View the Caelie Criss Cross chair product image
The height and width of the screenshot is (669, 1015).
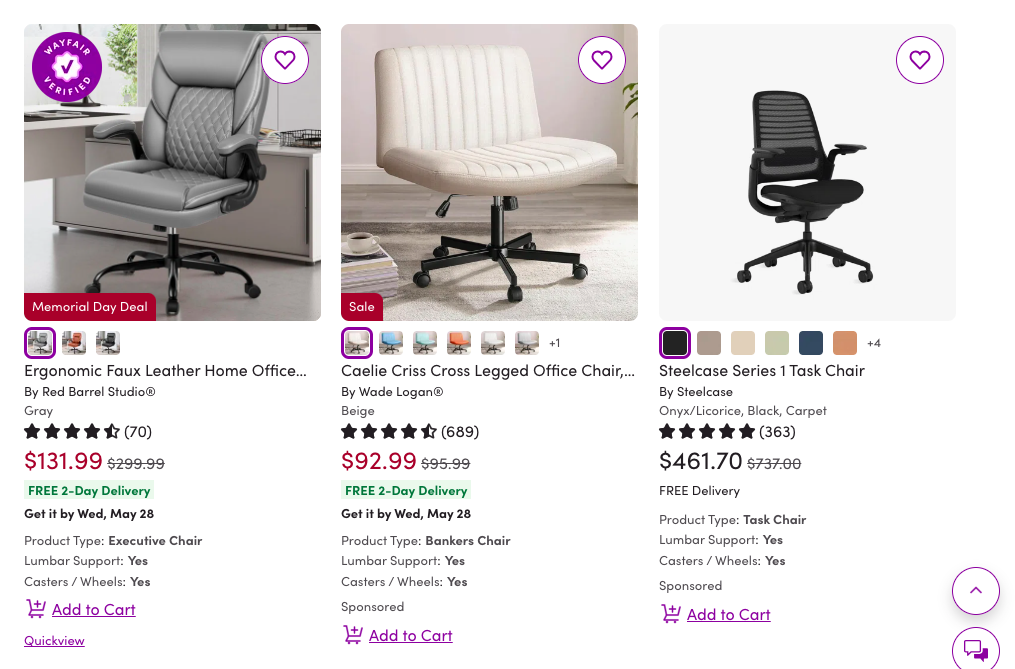[489, 172]
